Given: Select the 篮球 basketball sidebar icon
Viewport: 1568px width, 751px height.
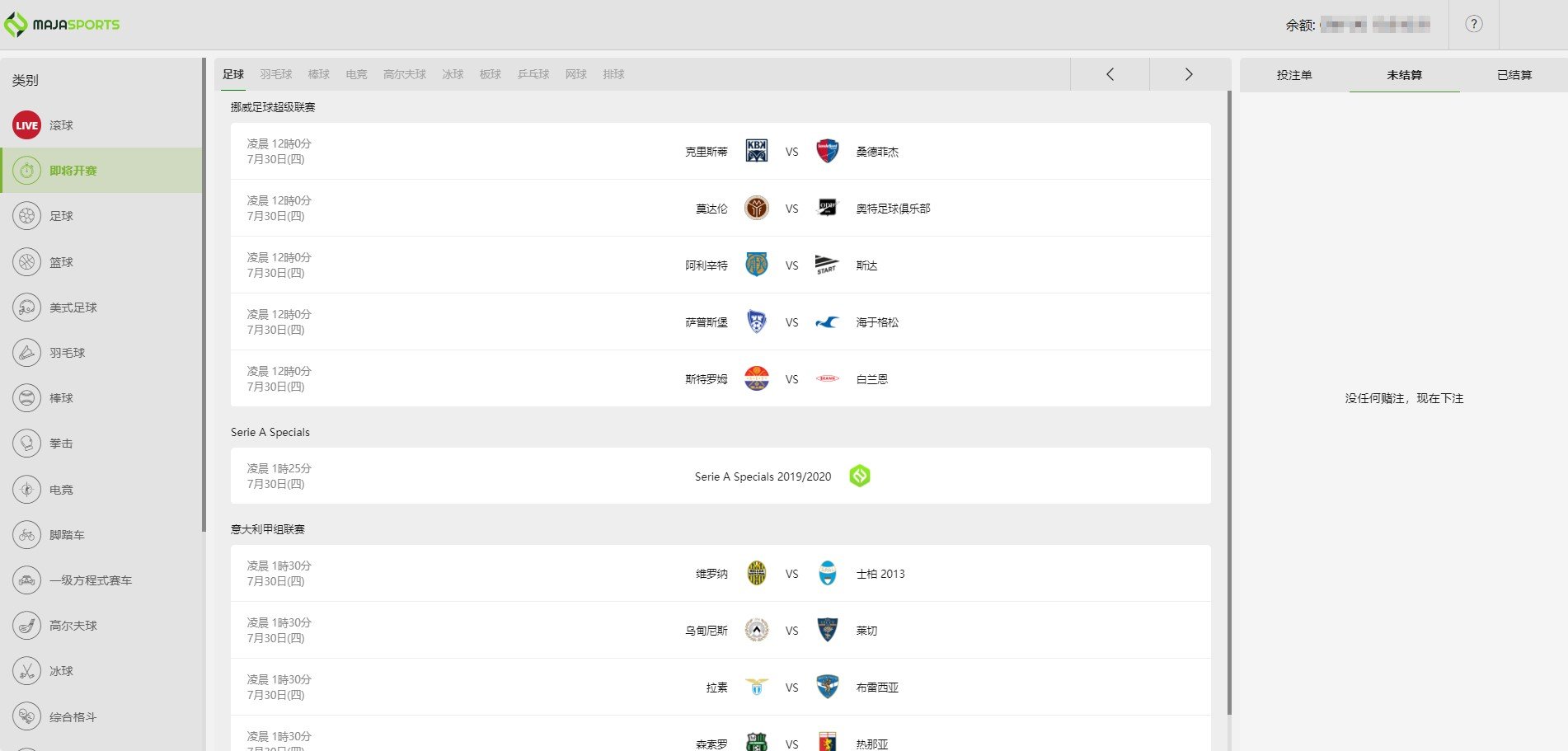Looking at the screenshot, I should pos(26,262).
